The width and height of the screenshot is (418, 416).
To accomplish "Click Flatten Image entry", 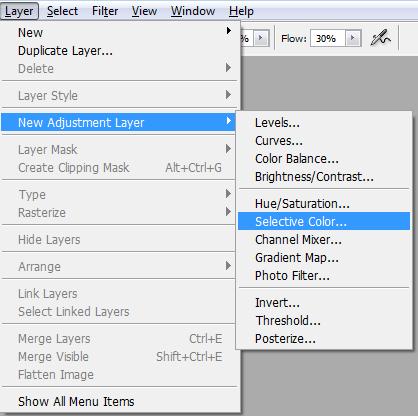I will click(120, 374).
